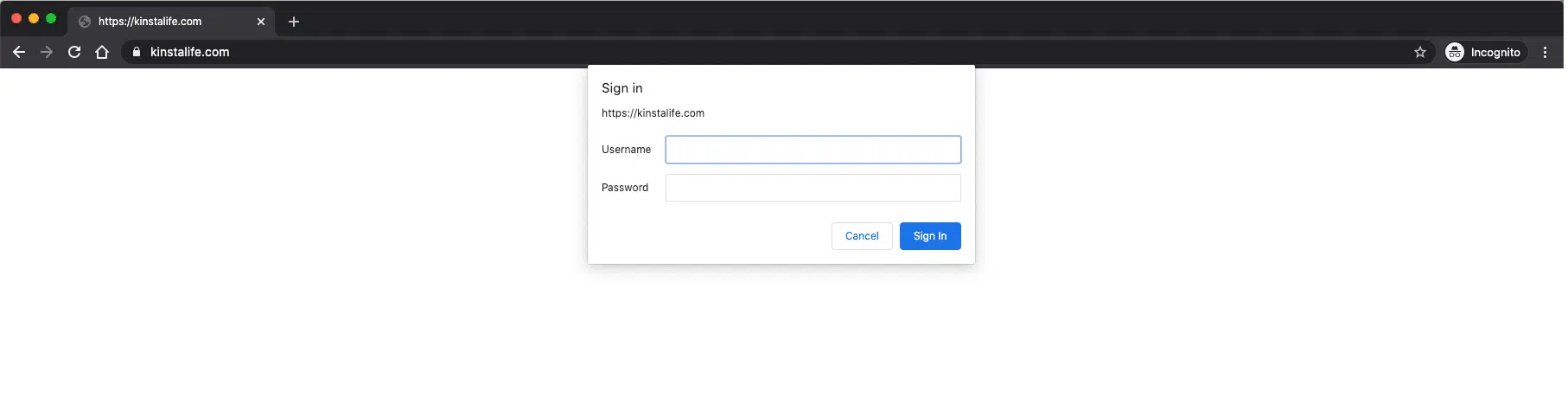Click the lock icon in address bar
Viewport: 1568px width, 404px height.
[136, 52]
